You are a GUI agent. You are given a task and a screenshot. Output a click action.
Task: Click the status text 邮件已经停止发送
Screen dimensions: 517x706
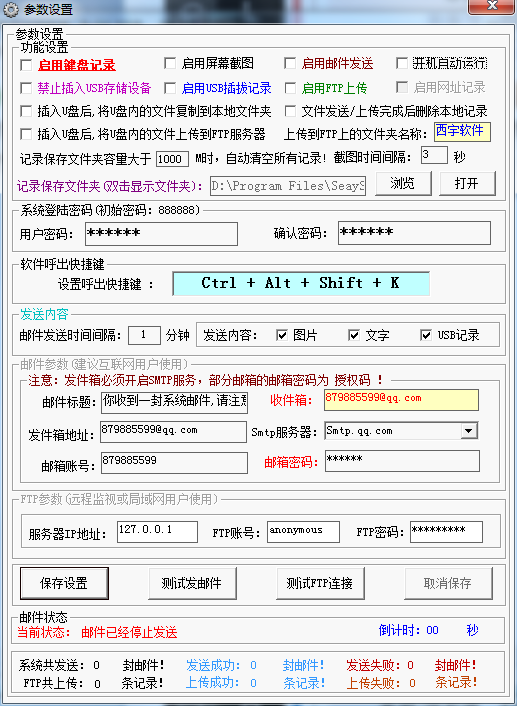point(129,633)
